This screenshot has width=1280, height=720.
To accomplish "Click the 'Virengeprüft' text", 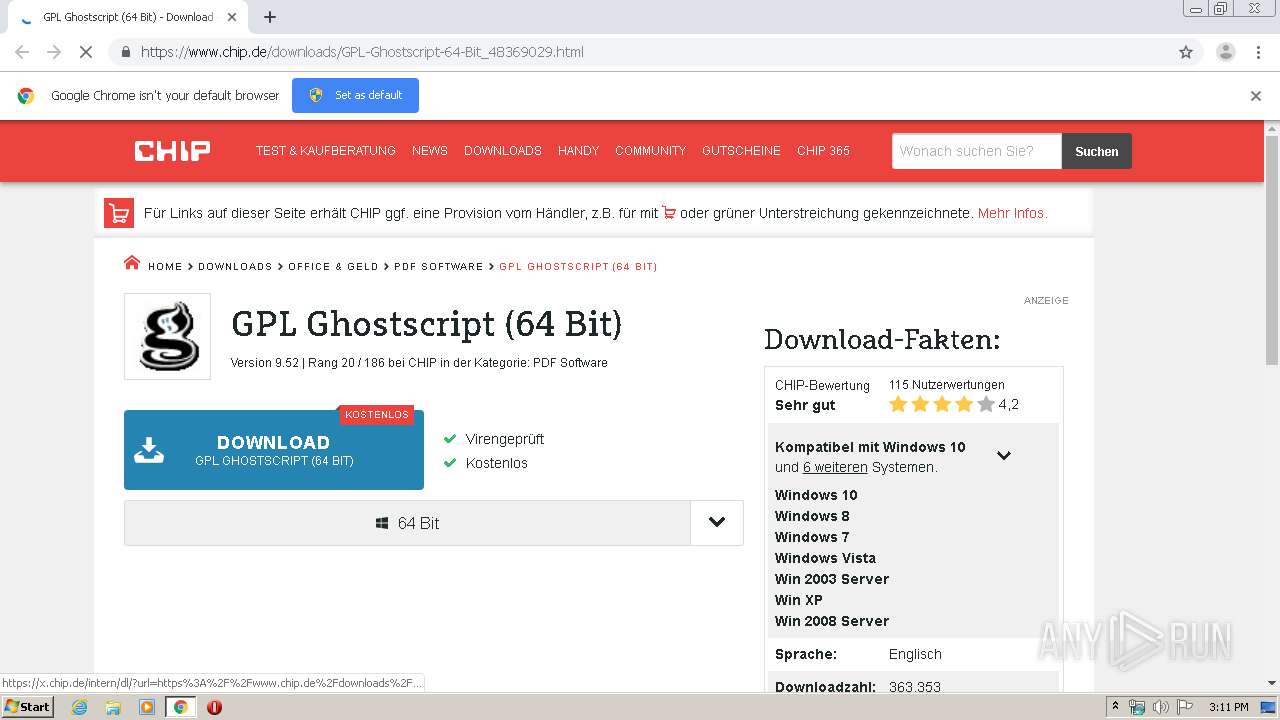I will coord(505,439).
